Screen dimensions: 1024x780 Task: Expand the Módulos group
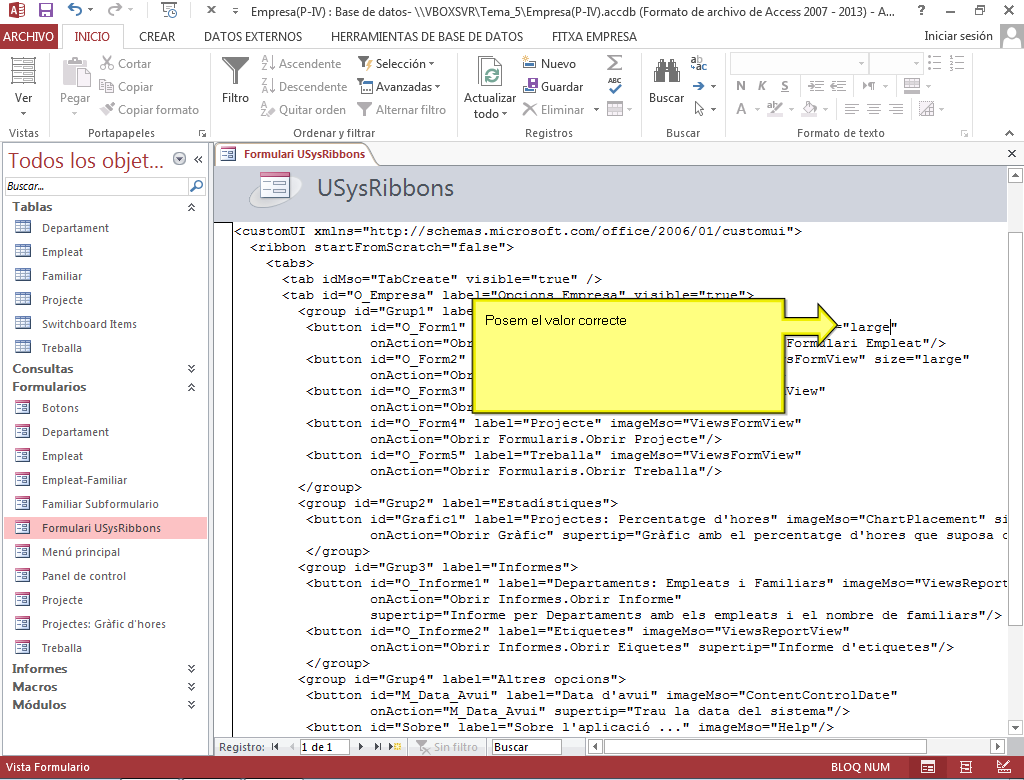(x=191, y=705)
